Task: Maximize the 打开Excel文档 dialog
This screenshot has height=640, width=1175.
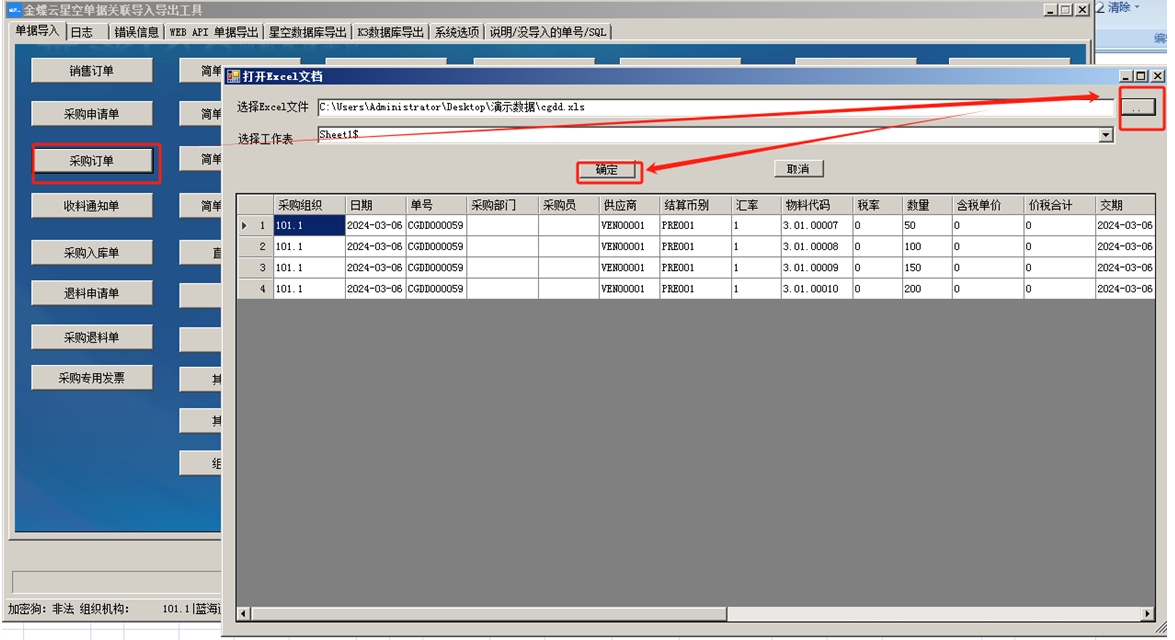Action: [x=1141, y=76]
